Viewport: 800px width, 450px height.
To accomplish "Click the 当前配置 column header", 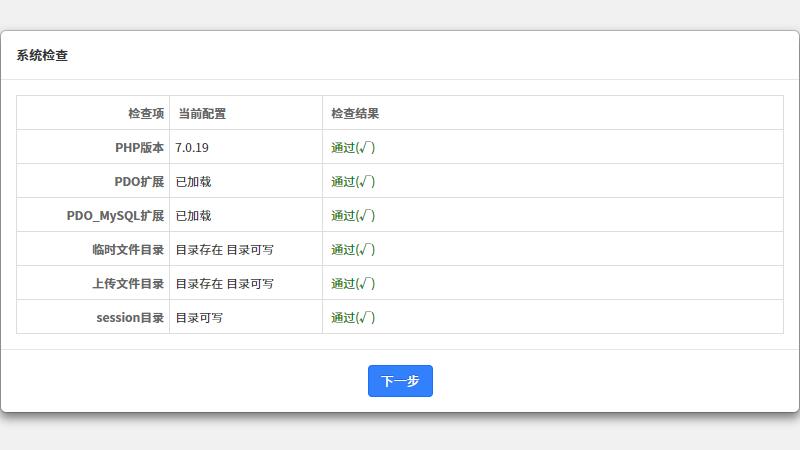I will point(201,114).
